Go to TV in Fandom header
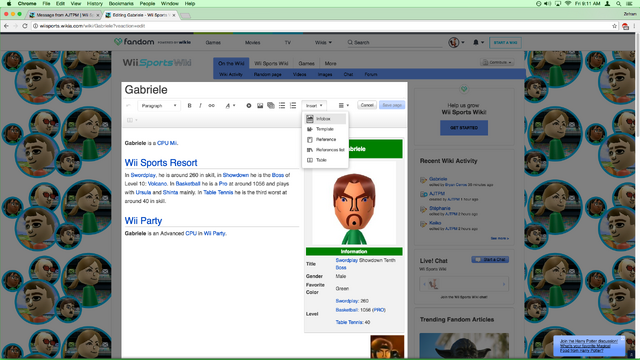Image resolution: width=640 pixels, height=360 pixels. click(288, 42)
